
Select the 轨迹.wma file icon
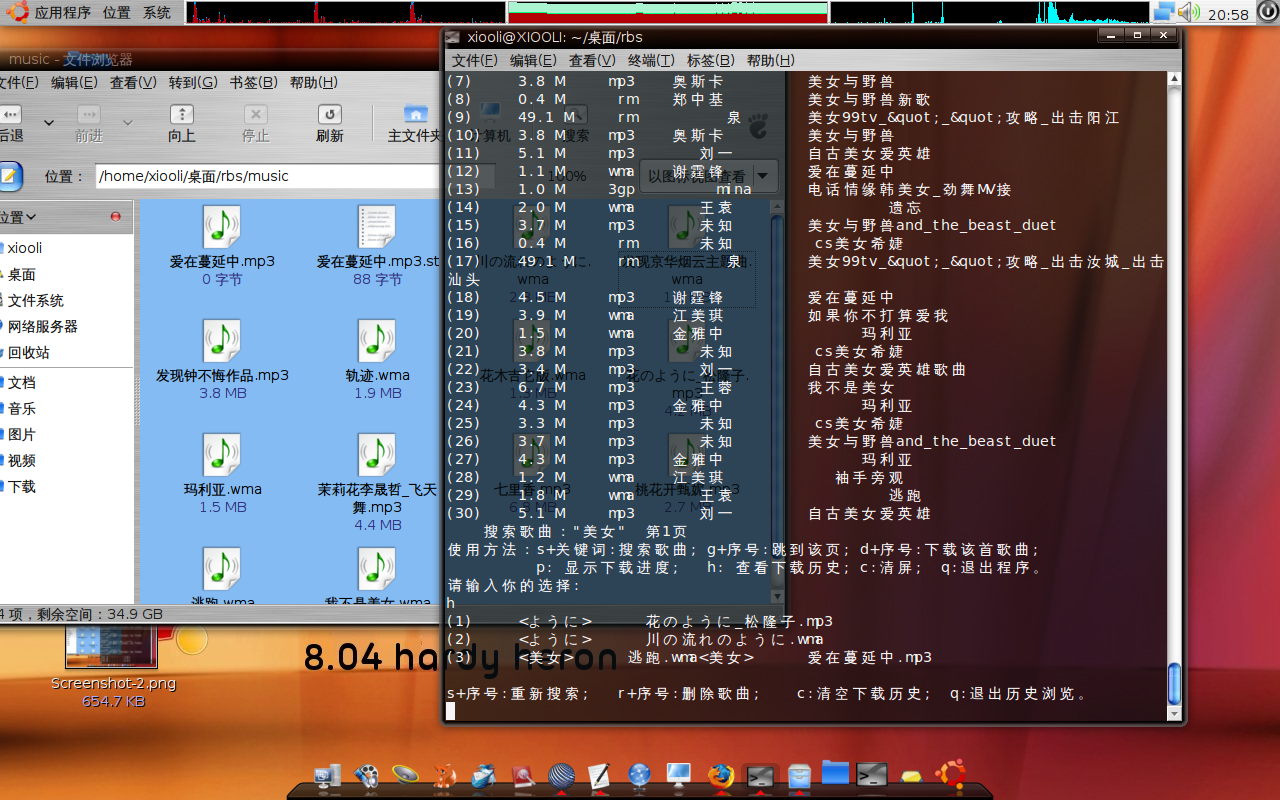pos(377,340)
